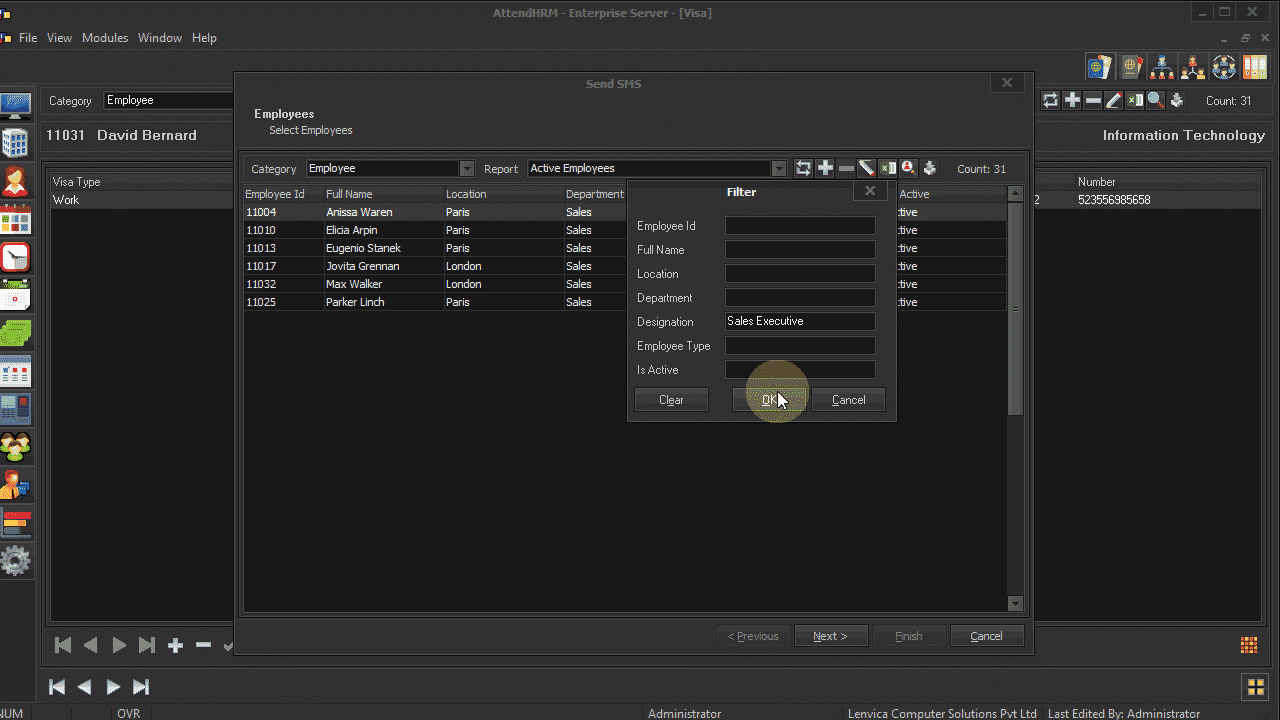Image resolution: width=1280 pixels, height=720 pixels.
Task: Open the Modules menu
Action: pos(105,38)
